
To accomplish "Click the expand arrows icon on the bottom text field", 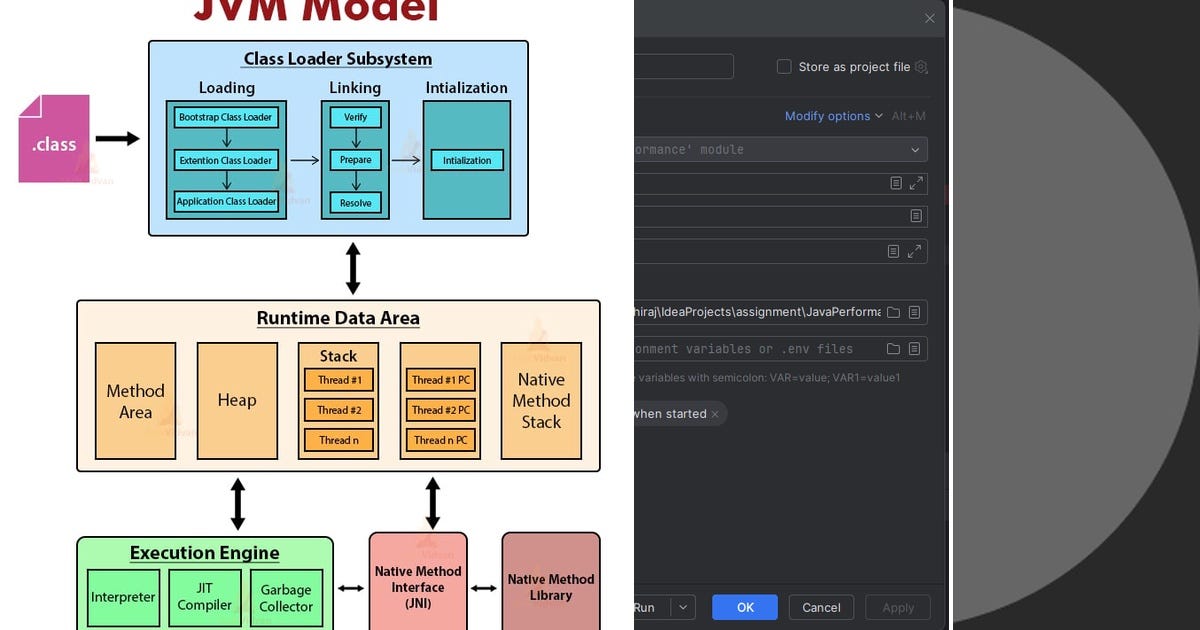I will 916,251.
